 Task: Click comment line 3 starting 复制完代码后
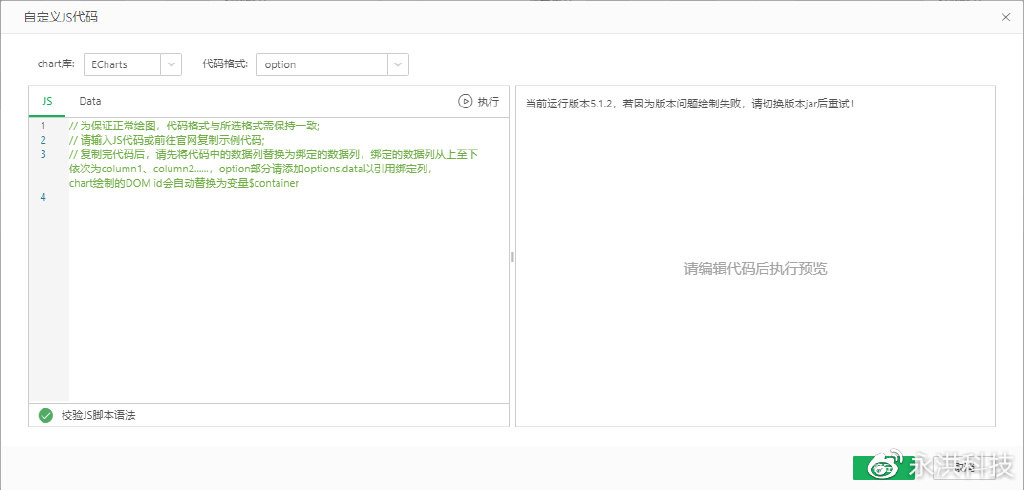coord(274,154)
